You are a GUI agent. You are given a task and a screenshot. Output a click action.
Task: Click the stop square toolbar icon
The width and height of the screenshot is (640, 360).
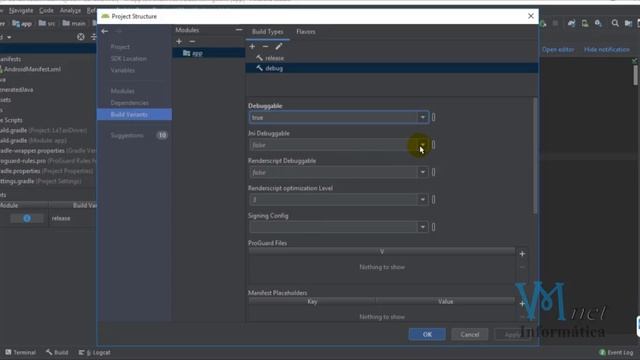click(555, 23)
